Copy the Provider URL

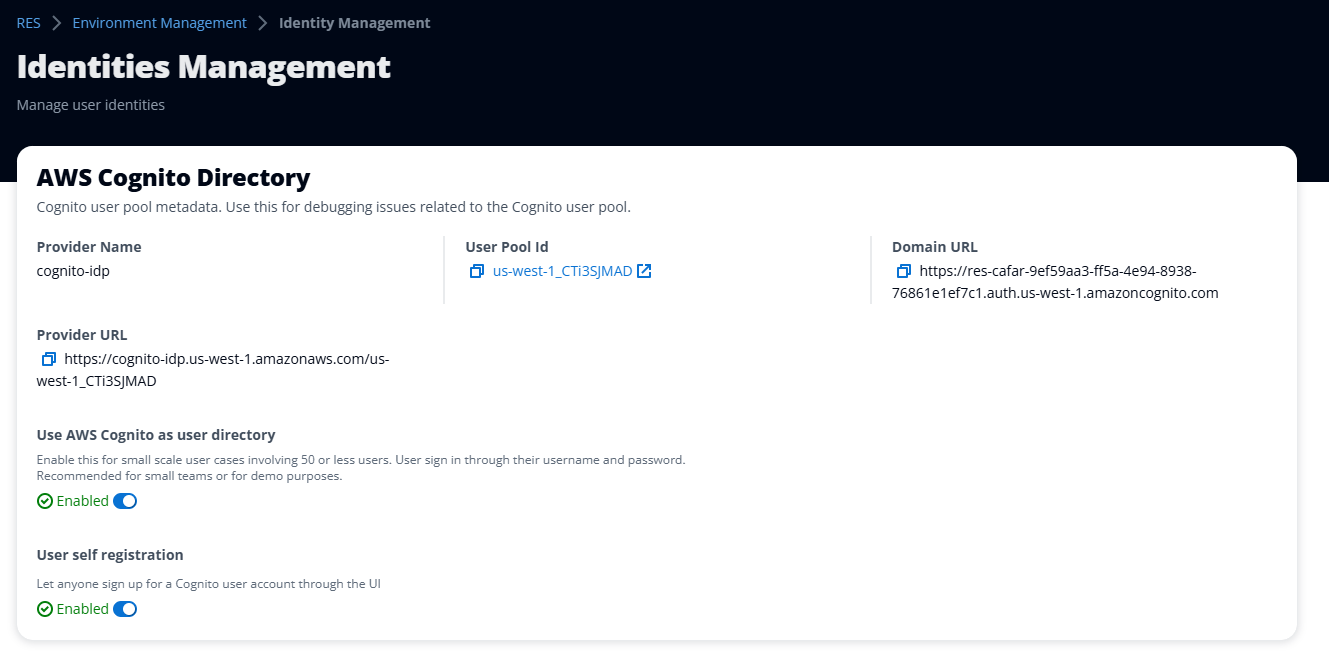pyautogui.click(x=47, y=358)
